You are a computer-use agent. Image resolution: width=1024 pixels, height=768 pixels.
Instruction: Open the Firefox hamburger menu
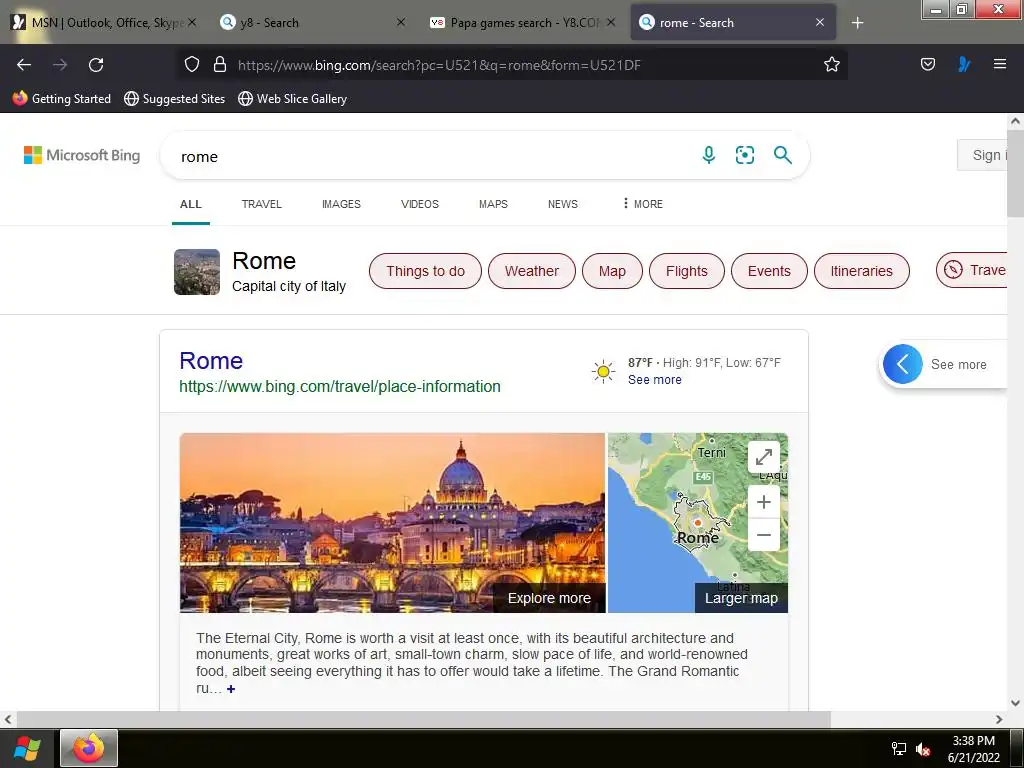click(x=999, y=64)
